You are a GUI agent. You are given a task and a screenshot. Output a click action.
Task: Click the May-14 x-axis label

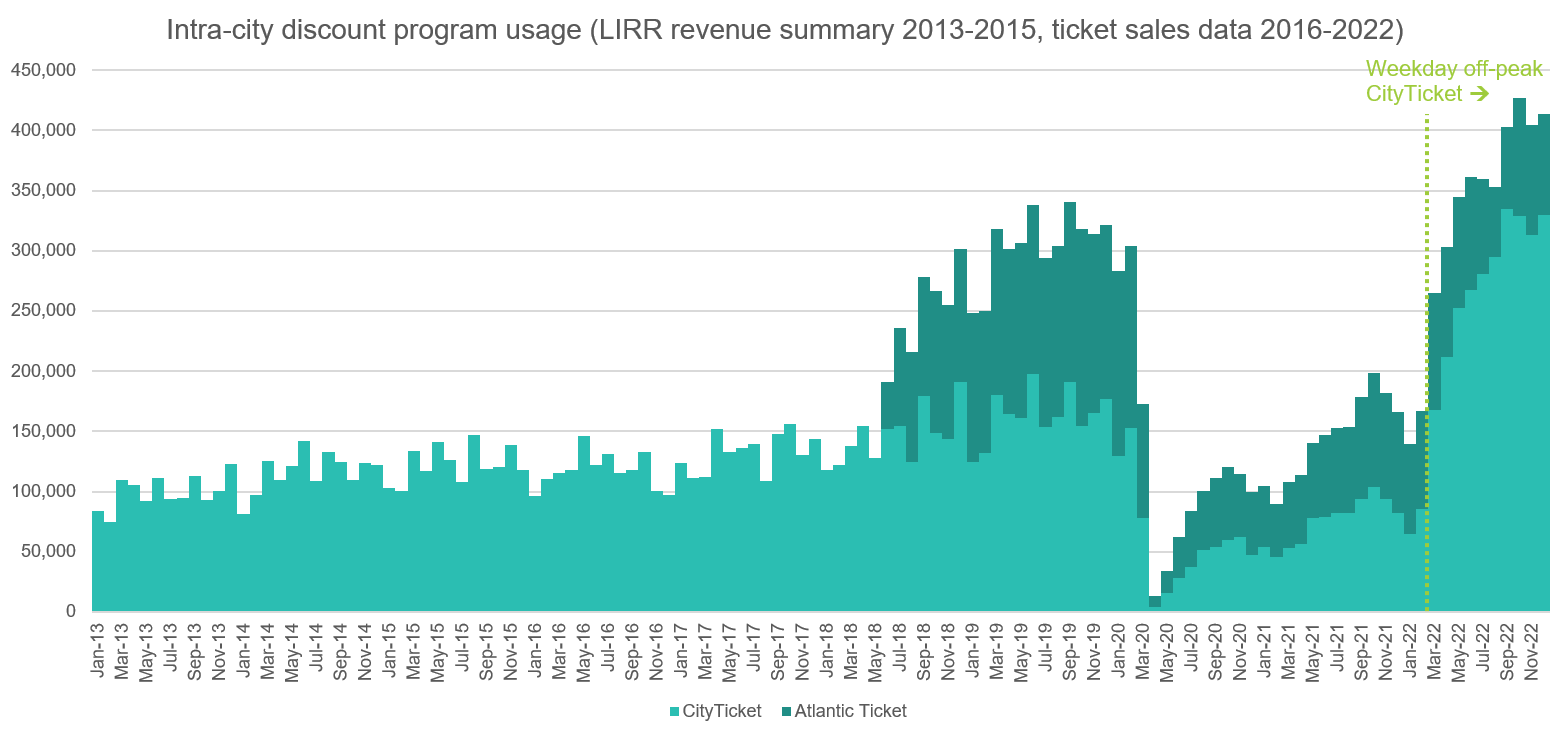tap(292, 651)
